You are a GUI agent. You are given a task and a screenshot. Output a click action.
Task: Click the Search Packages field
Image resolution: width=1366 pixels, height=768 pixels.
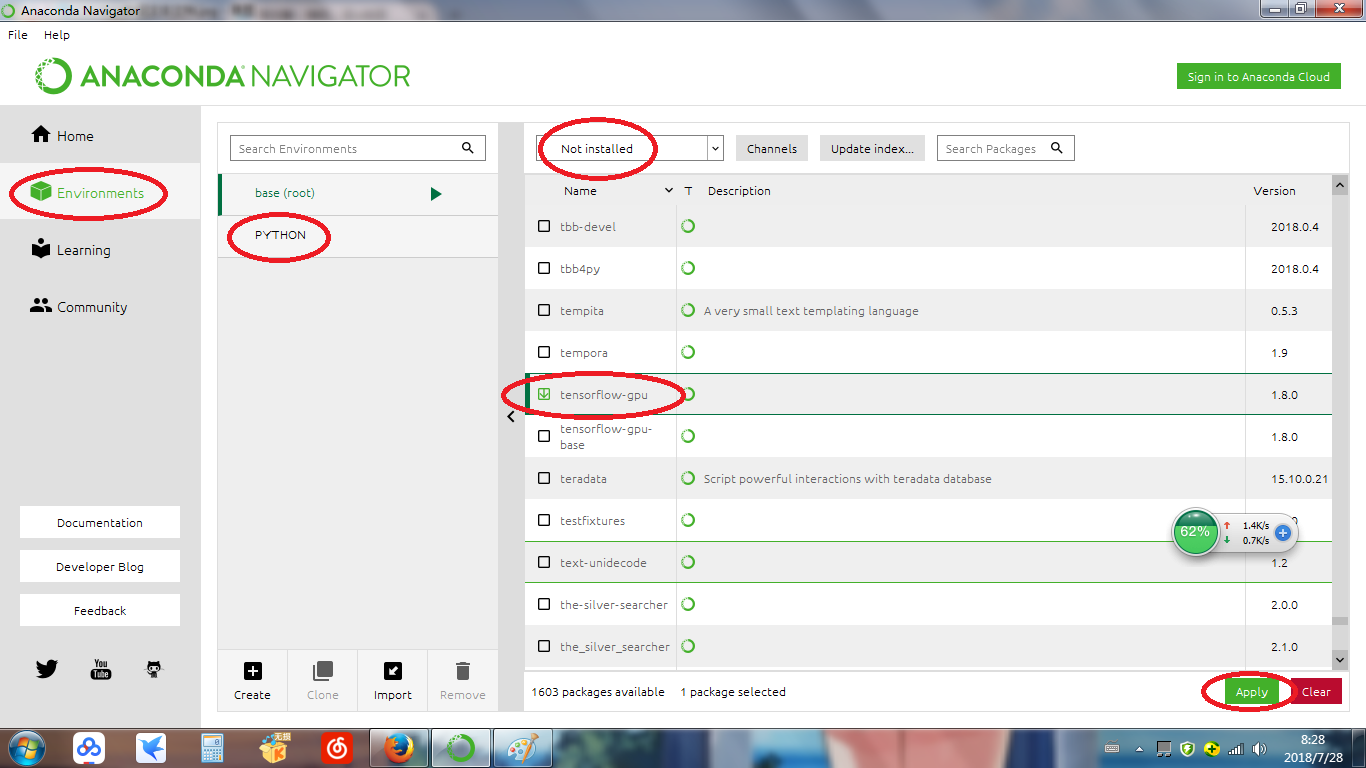pyautogui.click(x=1006, y=149)
